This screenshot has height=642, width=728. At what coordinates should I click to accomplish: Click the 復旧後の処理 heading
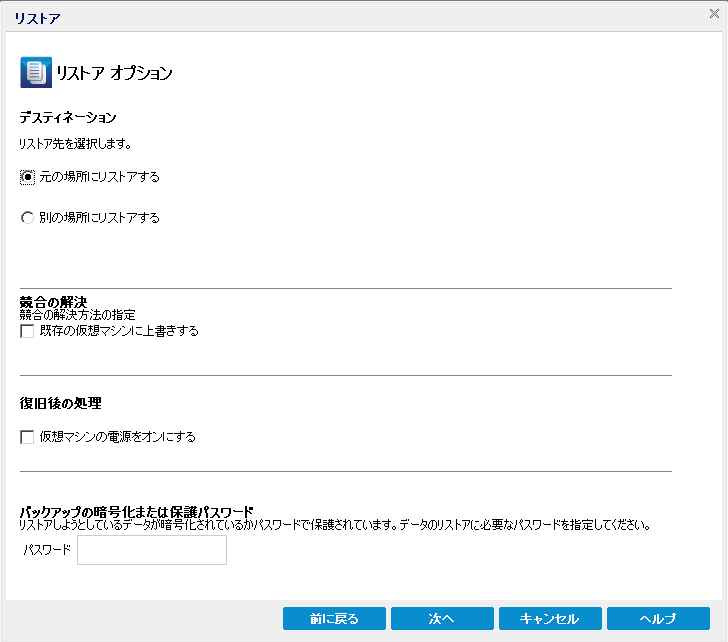coord(60,403)
